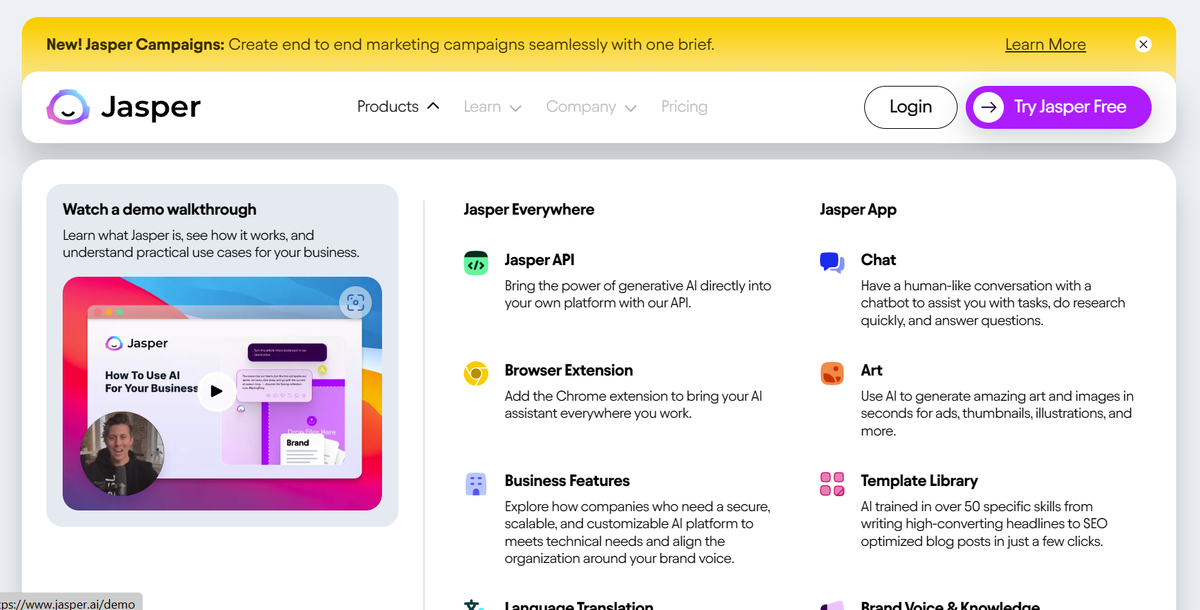Click the New! Jasper Campaigns banner text
This screenshot has width=1200, height=610.
pos(381,44)
